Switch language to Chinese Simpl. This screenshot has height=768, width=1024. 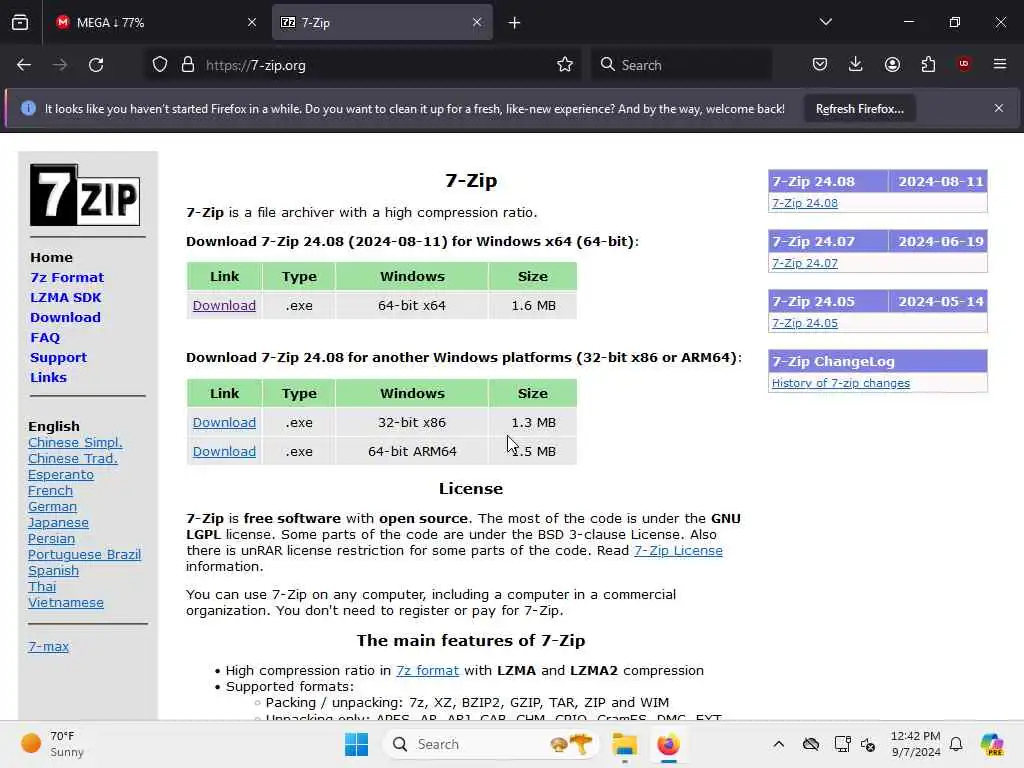click(x=75, y=443)
